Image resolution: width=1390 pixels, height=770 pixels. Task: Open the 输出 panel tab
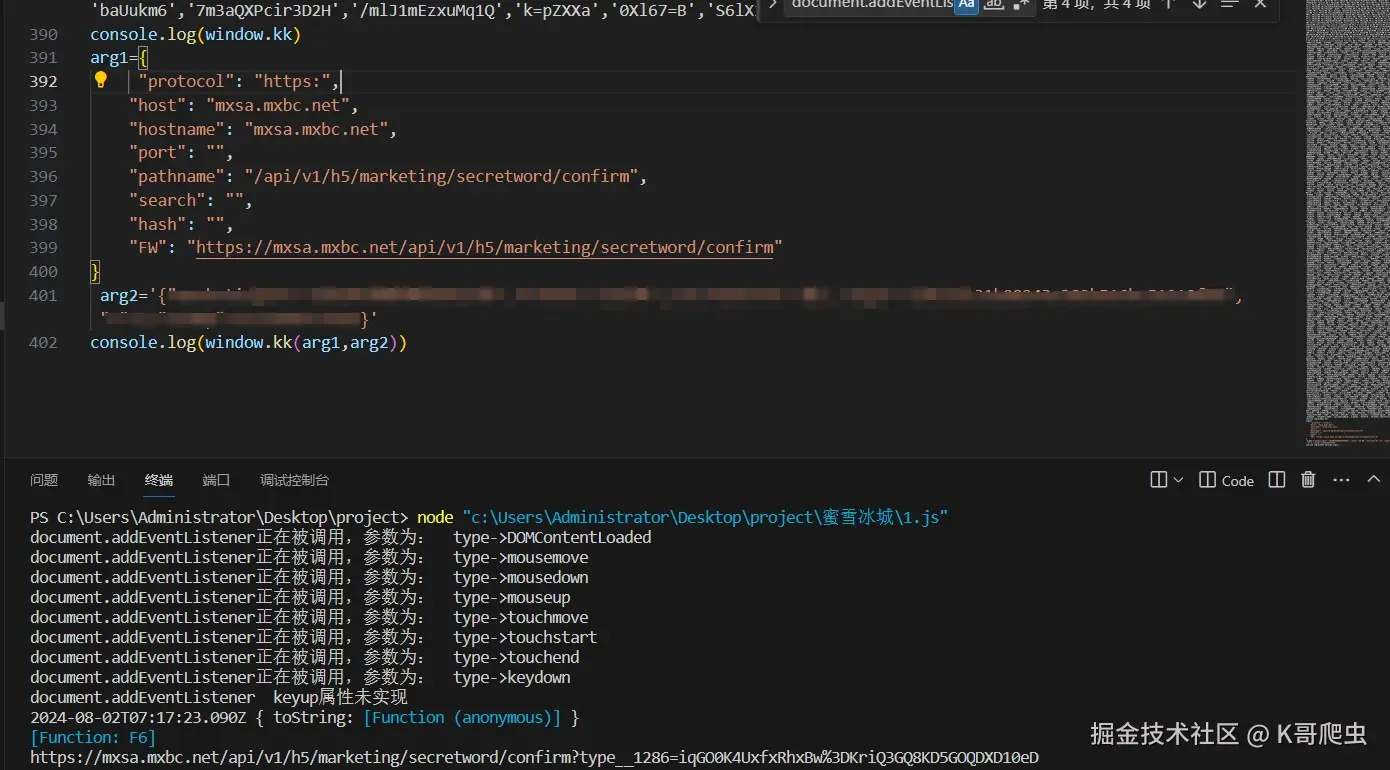[101, 480]
